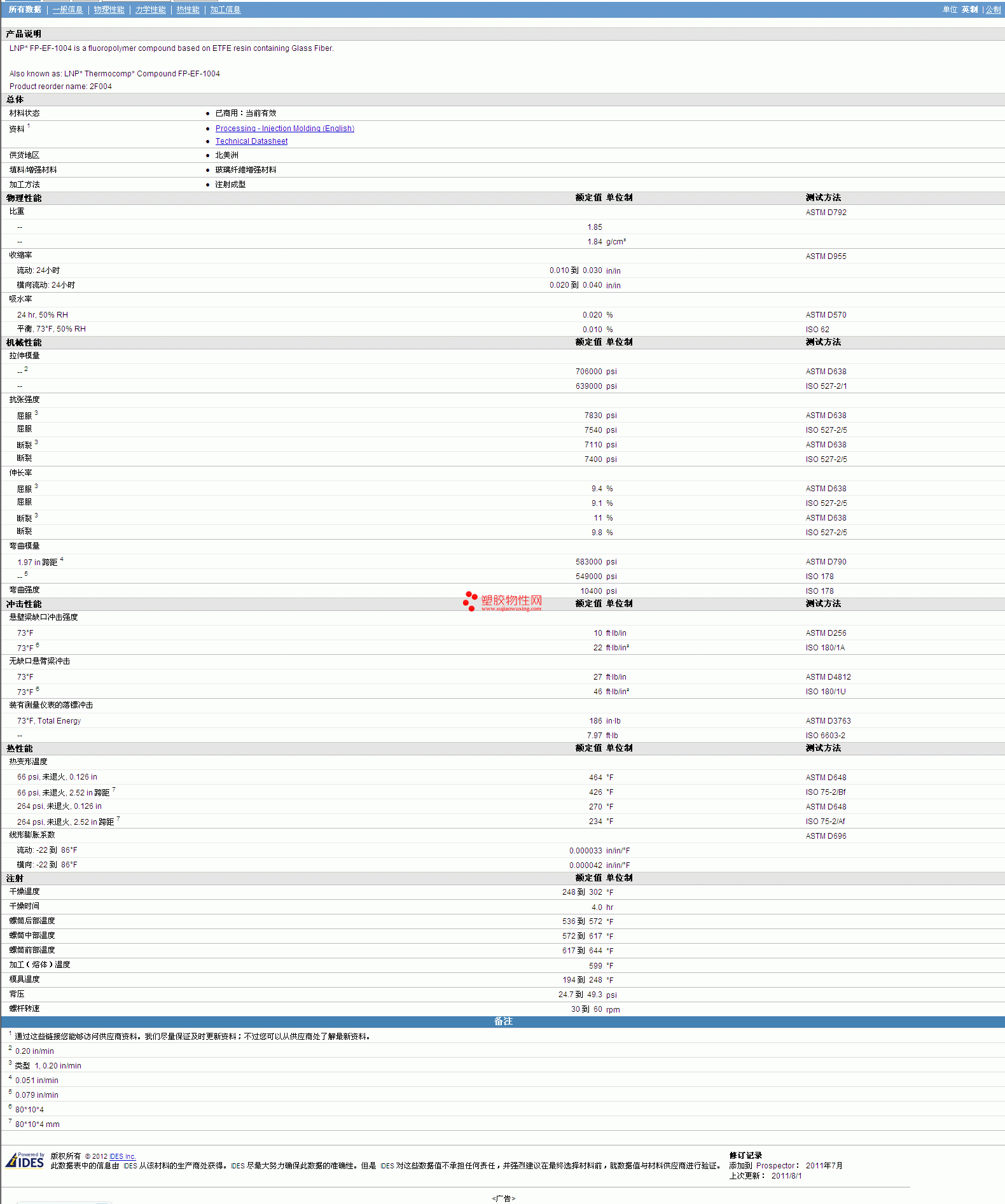Switch to the 物理性能 tab in the top navigation

coord(109,10)
